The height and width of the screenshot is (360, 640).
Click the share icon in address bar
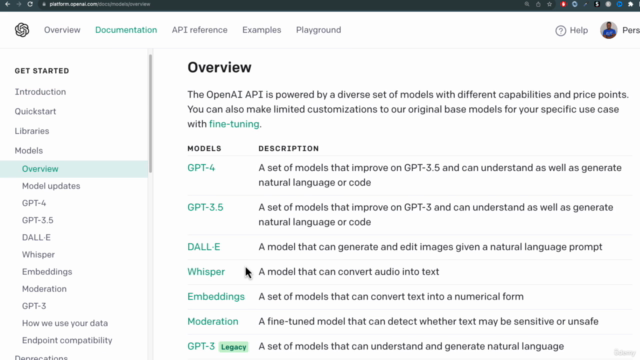(x=538, y=4)
